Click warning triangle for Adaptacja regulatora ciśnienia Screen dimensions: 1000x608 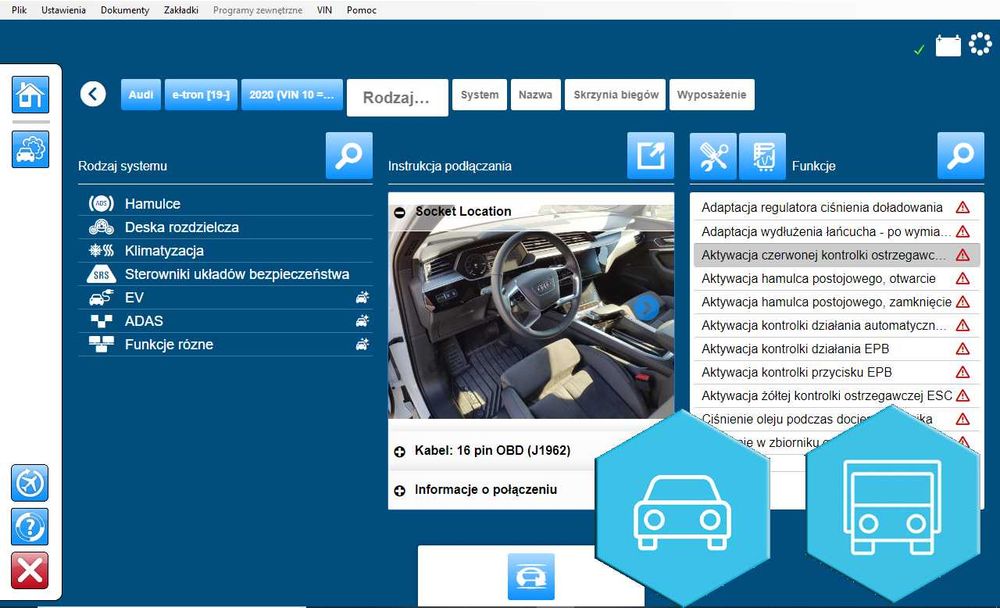tap(962, 207)
